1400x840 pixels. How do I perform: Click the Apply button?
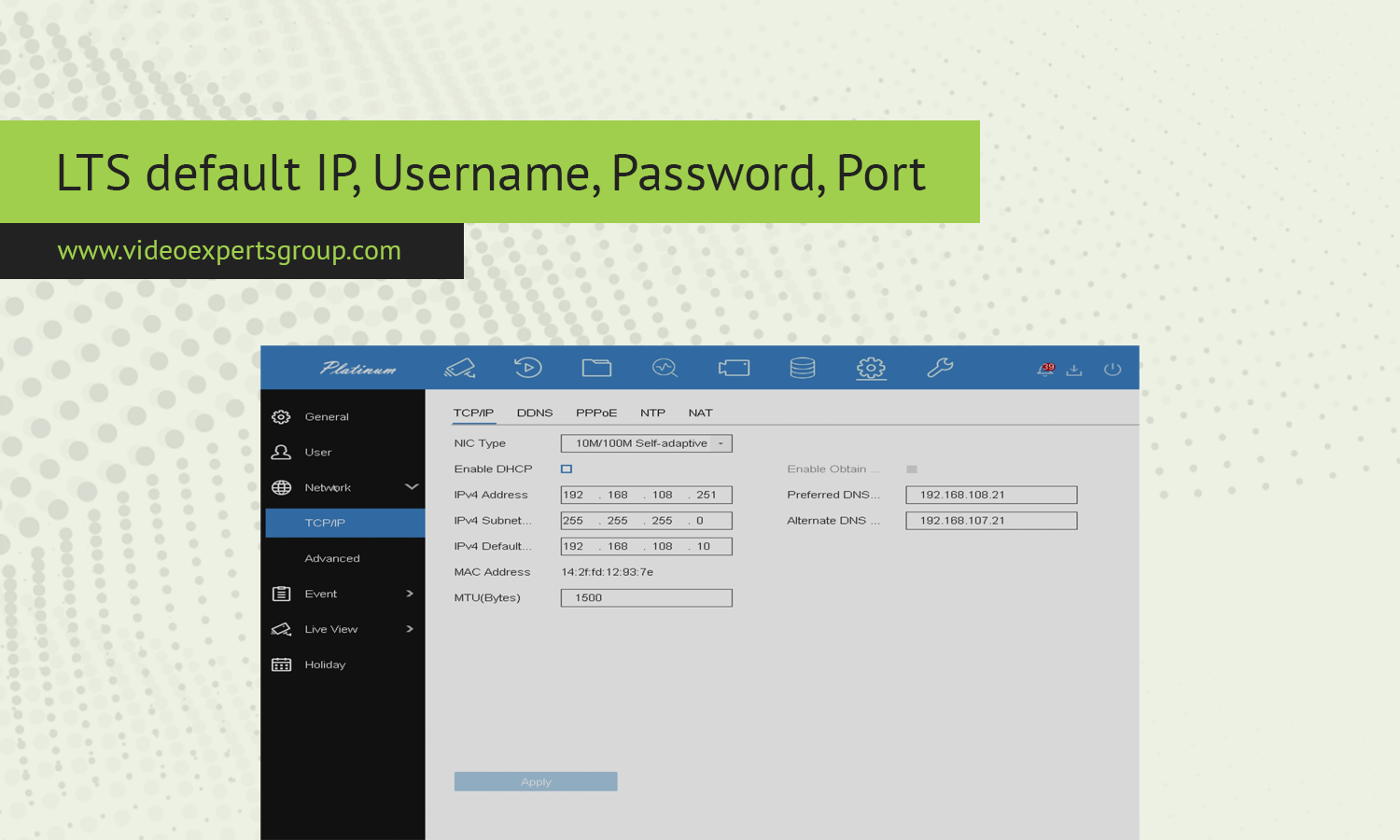pos(536,782)
